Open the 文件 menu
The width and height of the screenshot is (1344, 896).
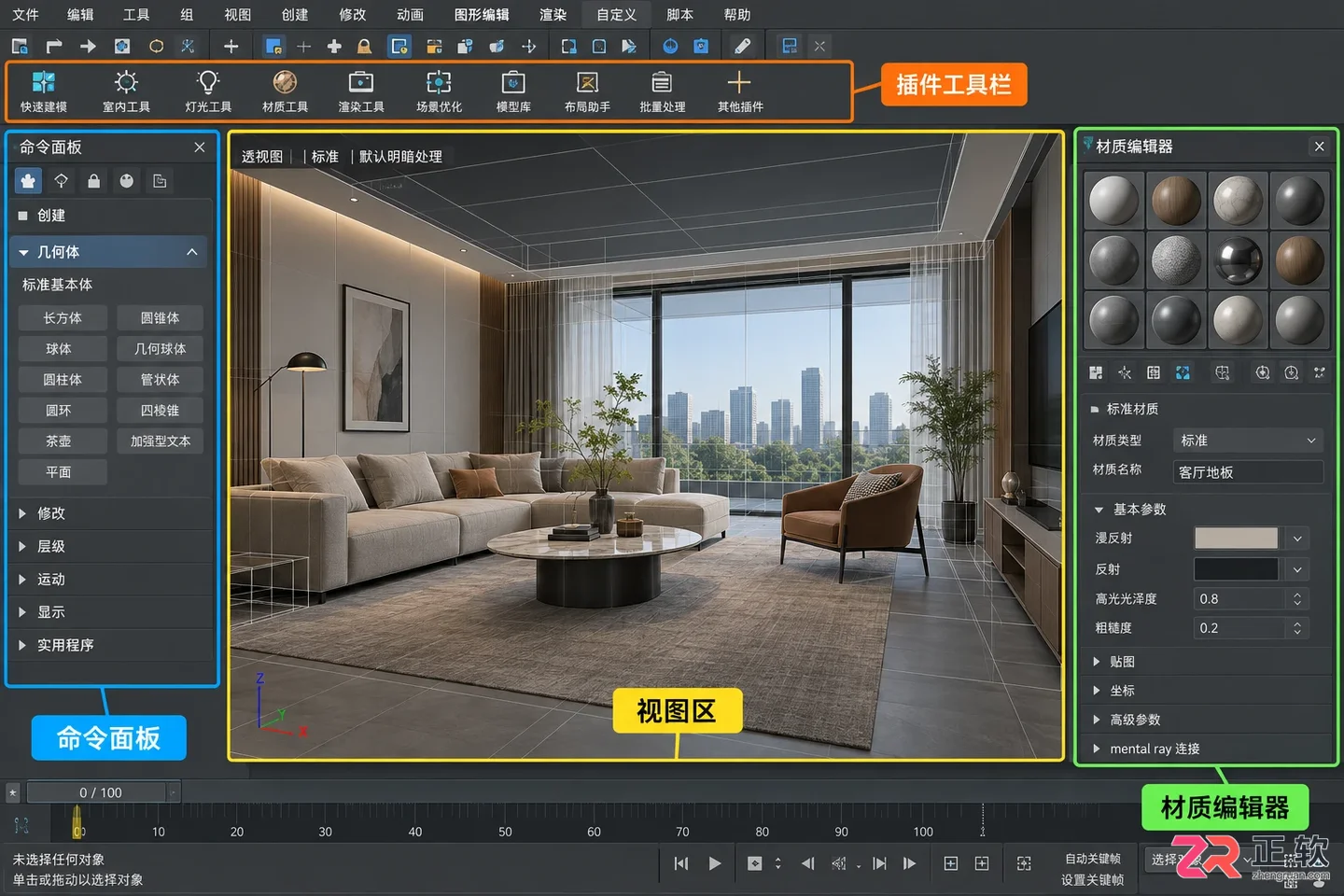[x=25, y=15]
